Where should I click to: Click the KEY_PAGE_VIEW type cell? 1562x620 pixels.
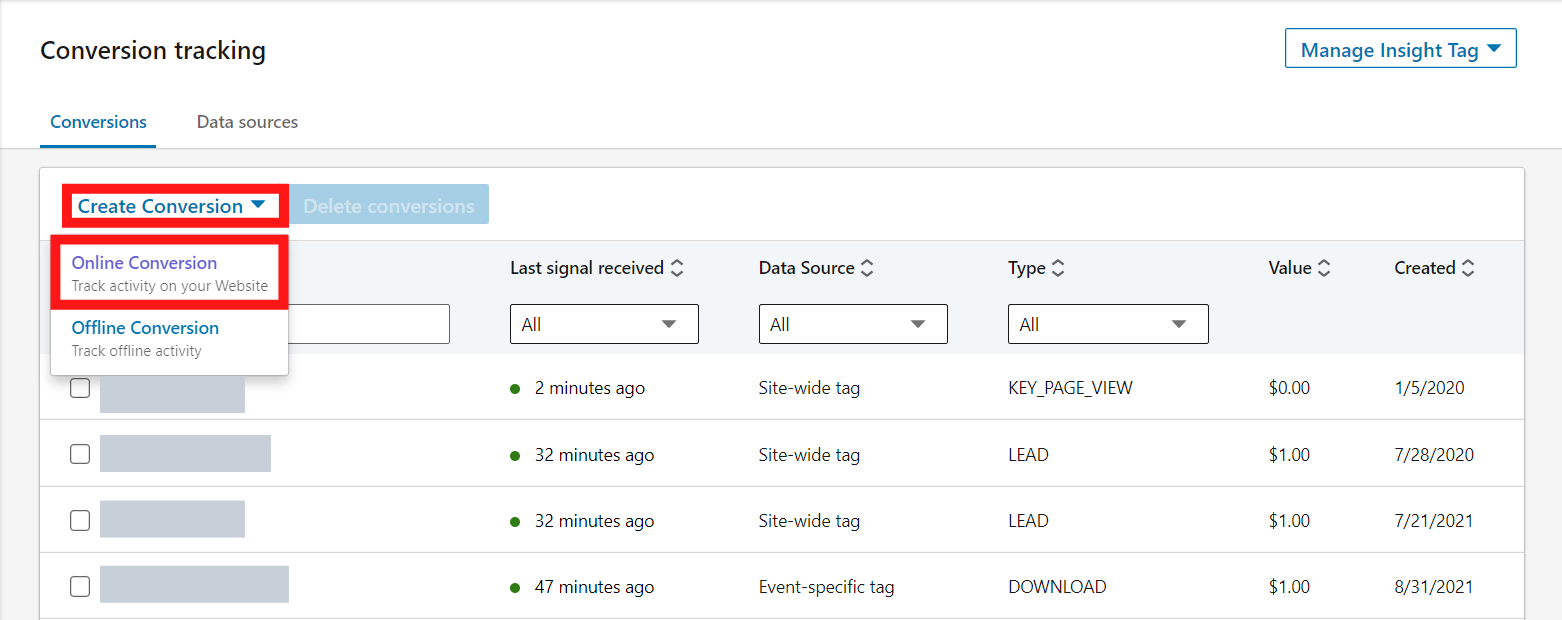coord(1070,388)
